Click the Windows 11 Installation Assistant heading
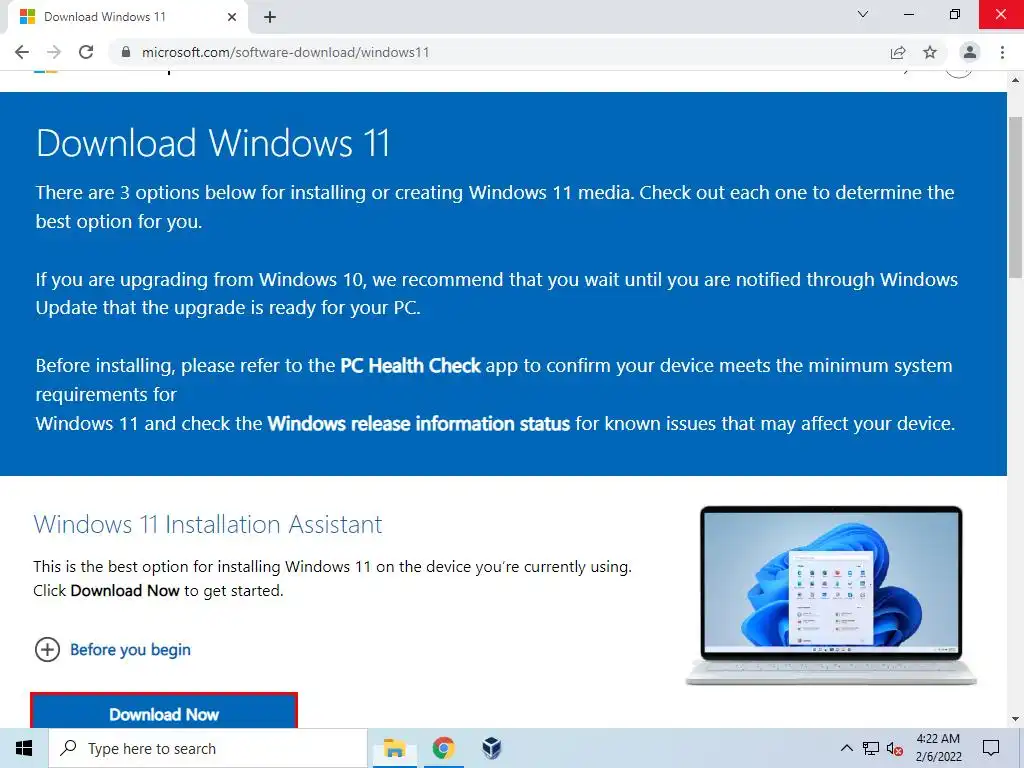This screenshot has height=768, width=1024. point(208,524)
